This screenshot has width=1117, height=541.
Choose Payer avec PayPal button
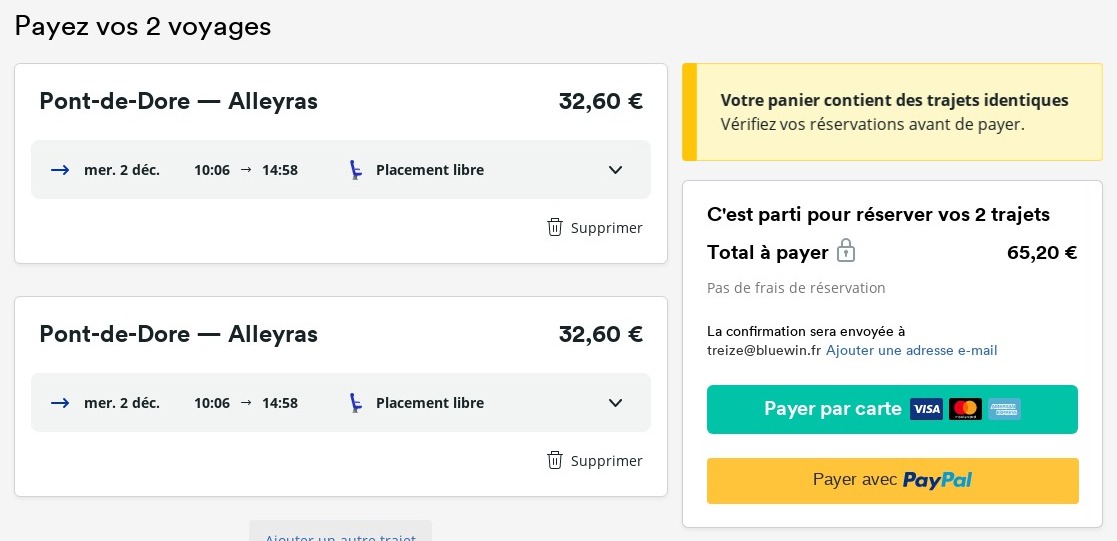click(893, 480)
